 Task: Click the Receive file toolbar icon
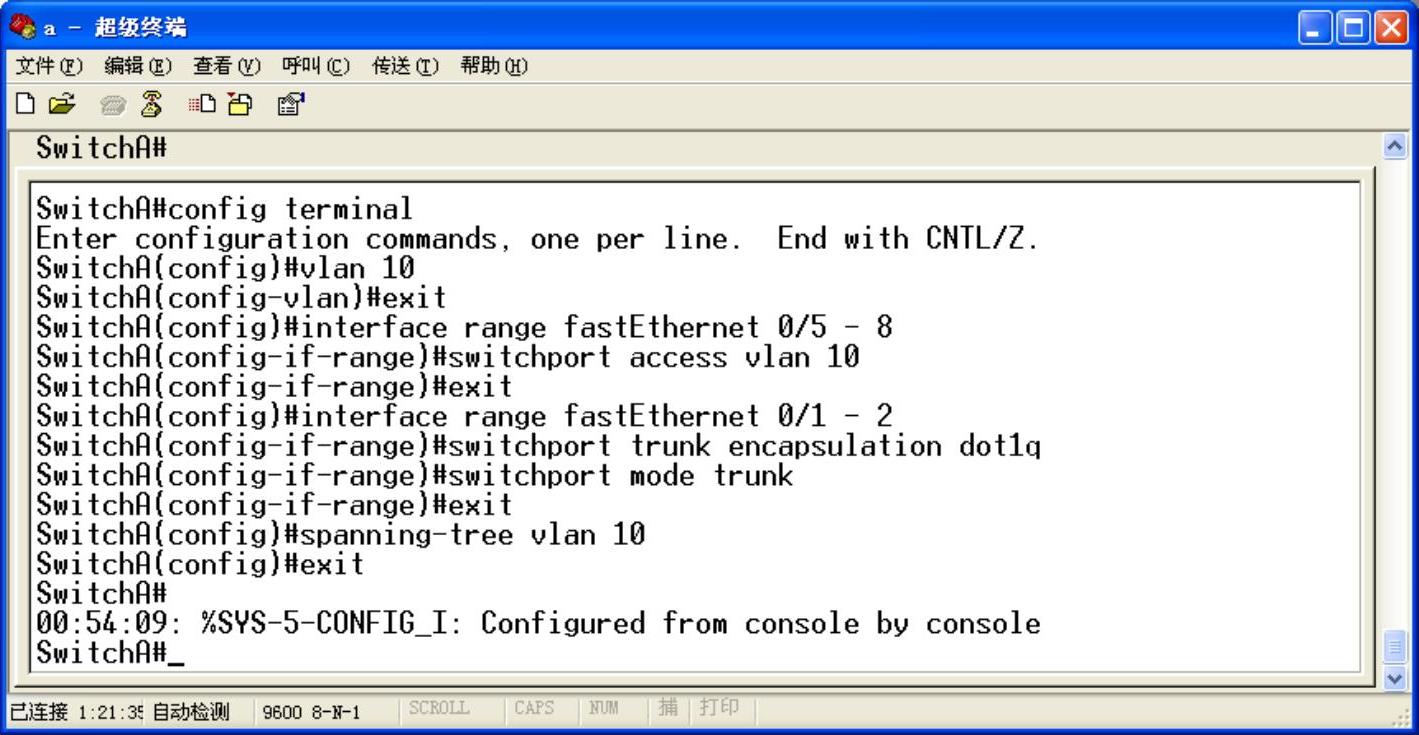[x=240, y=104]
